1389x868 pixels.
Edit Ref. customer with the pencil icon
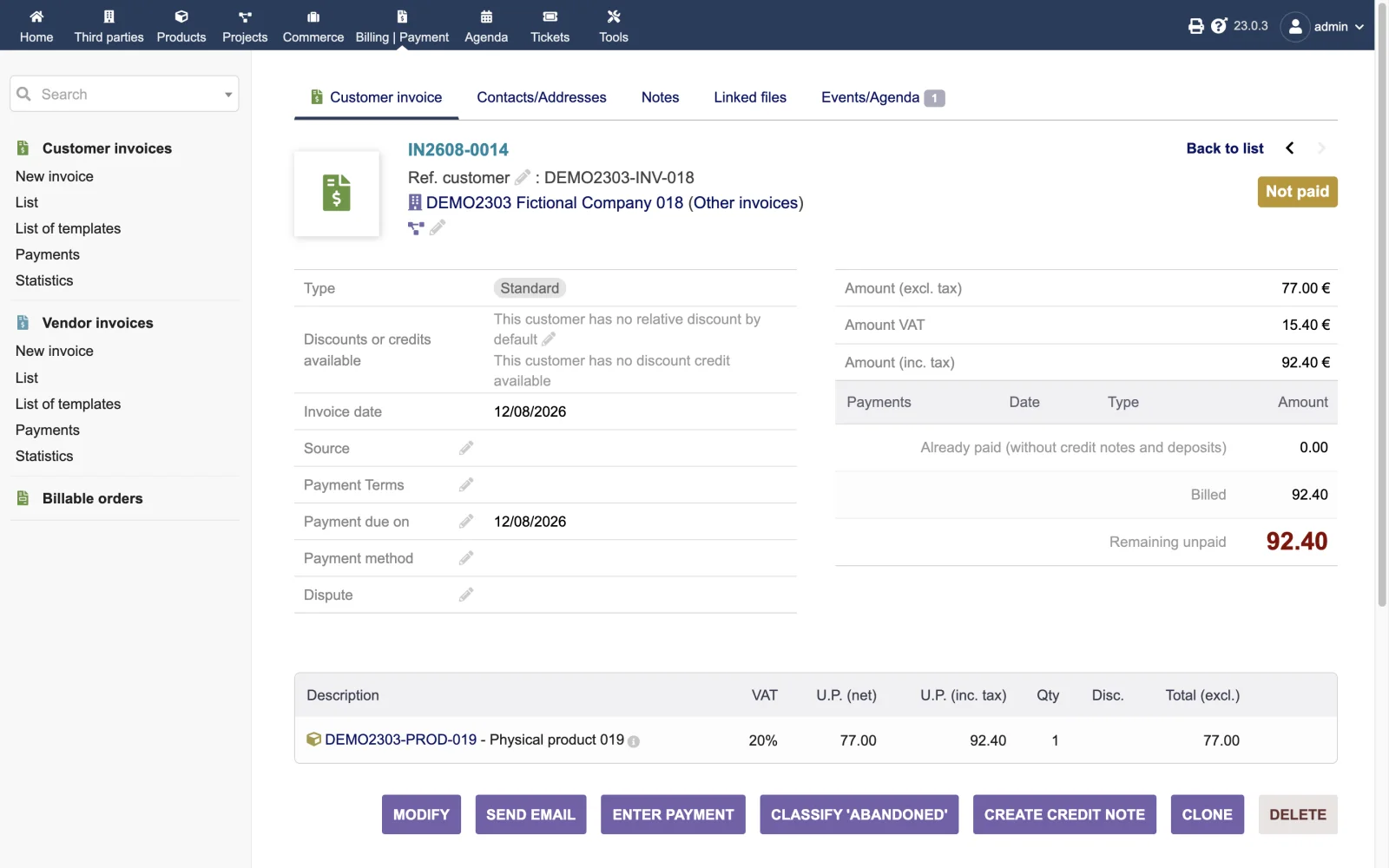(523, 177)
